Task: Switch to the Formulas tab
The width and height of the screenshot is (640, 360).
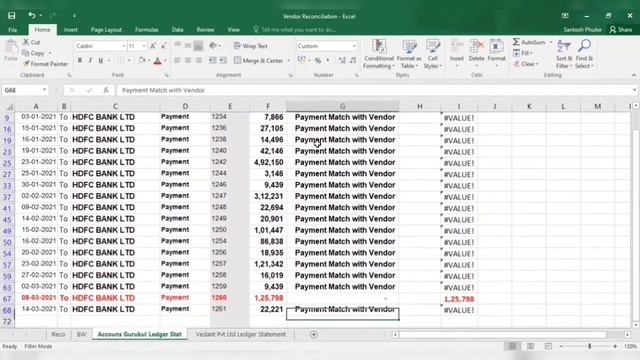Action: (147, 30)
